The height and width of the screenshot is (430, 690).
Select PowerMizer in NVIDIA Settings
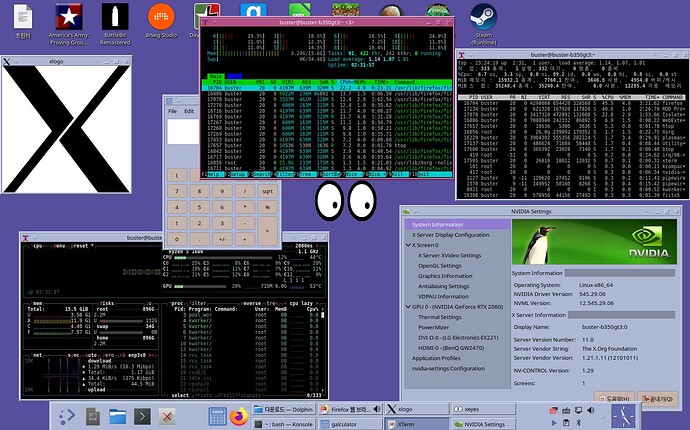[433, 327]
